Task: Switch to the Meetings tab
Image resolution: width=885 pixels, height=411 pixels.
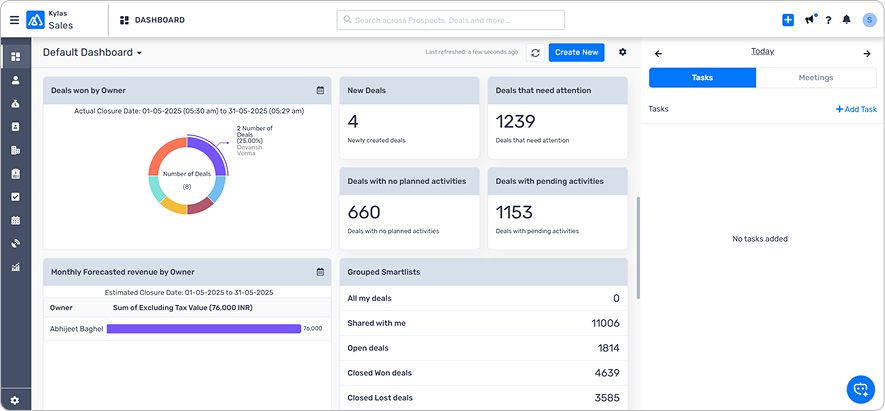Action: [x=816, y=77]
